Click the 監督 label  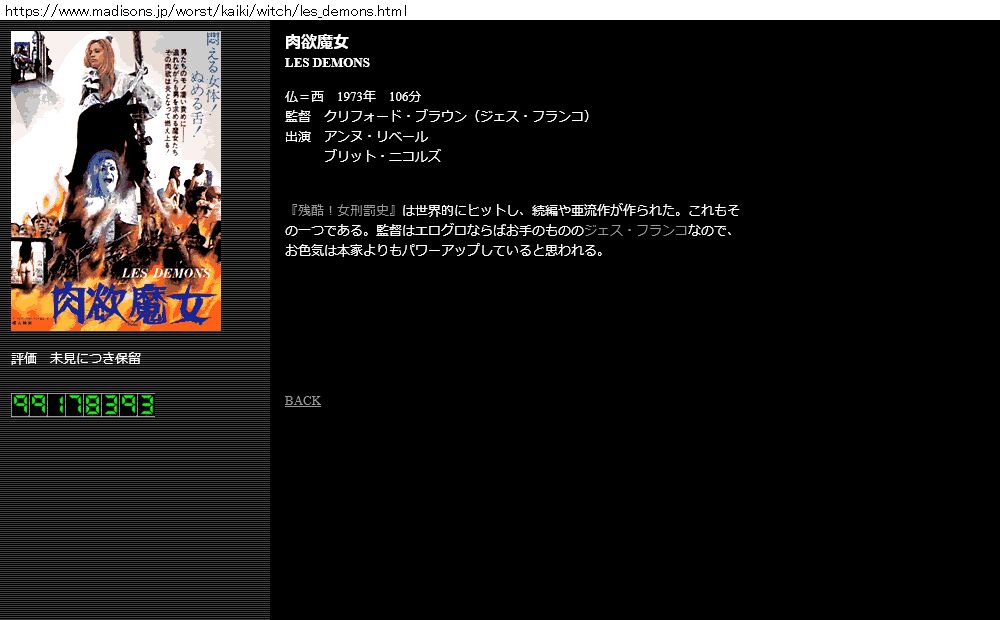point(297,116)
